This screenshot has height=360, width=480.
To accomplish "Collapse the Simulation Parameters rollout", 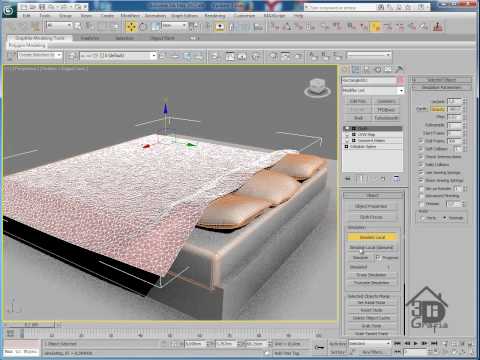I will [x=441, y=87].
